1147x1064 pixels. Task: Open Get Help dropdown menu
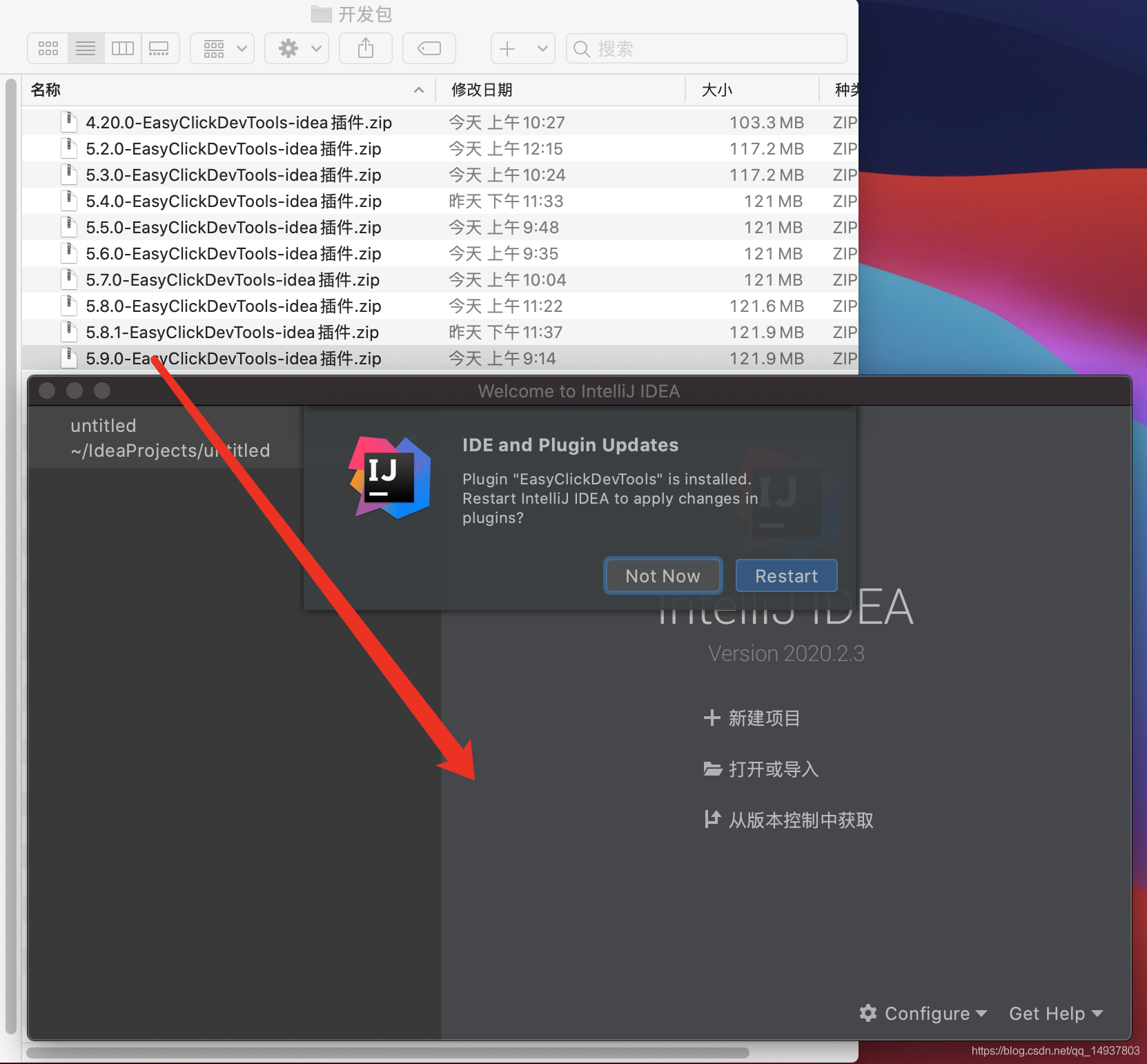pos(1055,1013)
